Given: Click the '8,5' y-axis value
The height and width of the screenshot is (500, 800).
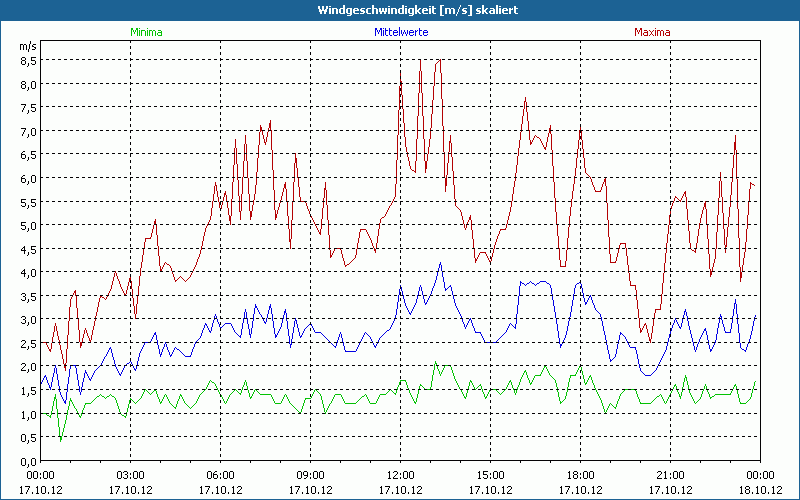Looking at the screenshot, I should pos(29,61).
